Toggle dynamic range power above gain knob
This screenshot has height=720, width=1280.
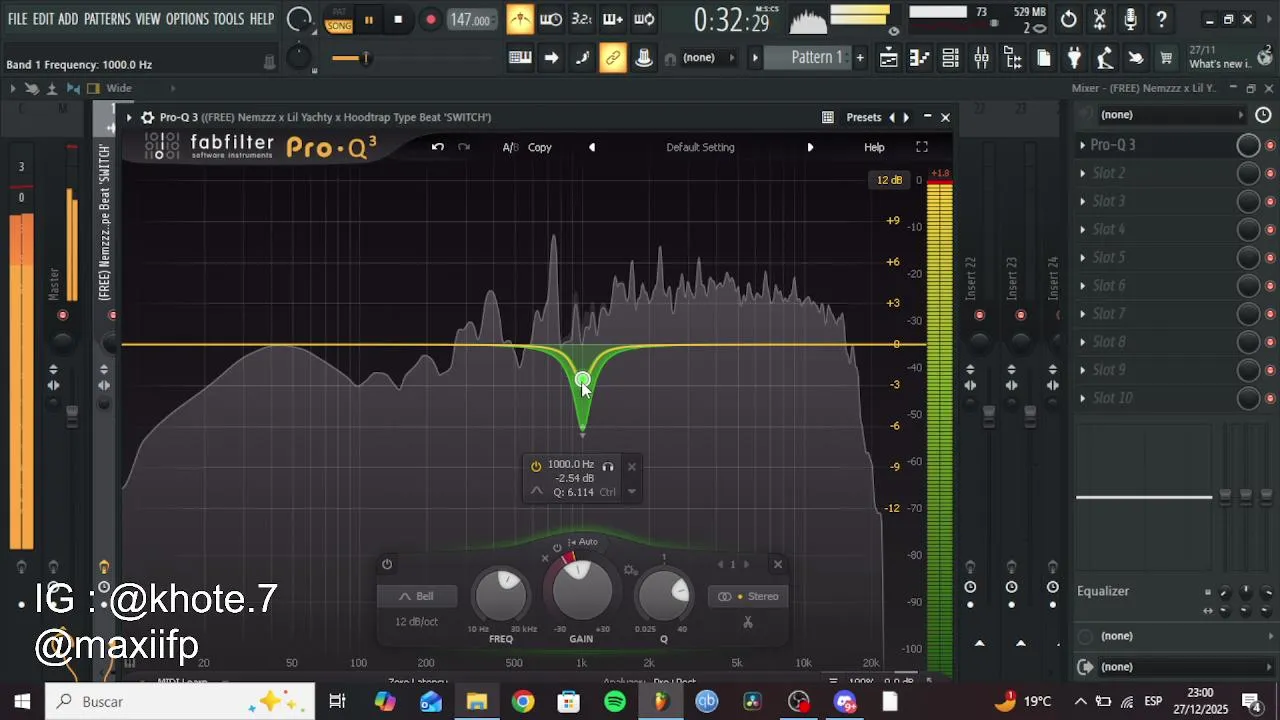point(557,547)
